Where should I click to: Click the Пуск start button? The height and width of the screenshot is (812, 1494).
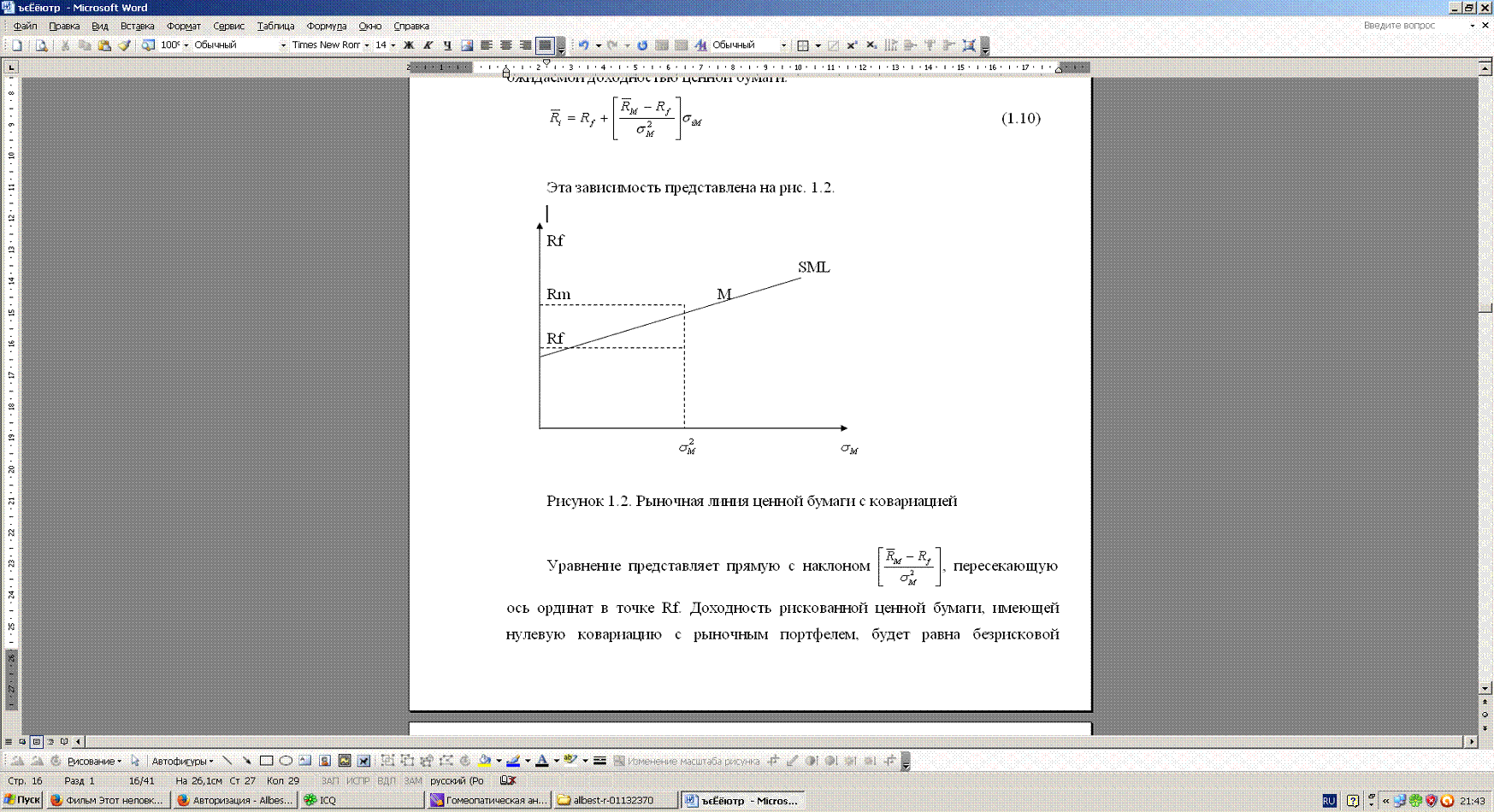tap(22, 800)
